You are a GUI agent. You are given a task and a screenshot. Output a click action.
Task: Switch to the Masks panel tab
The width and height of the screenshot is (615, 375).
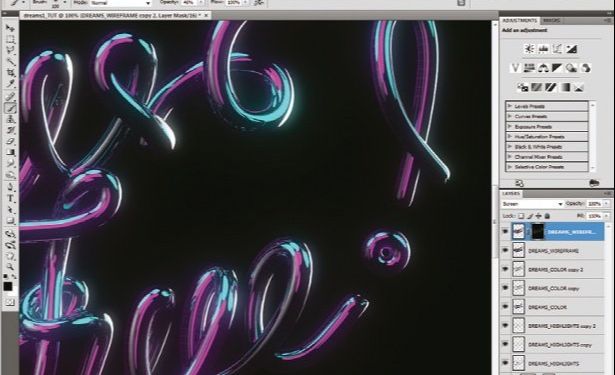pyautogui.click(x=551, y=20)
